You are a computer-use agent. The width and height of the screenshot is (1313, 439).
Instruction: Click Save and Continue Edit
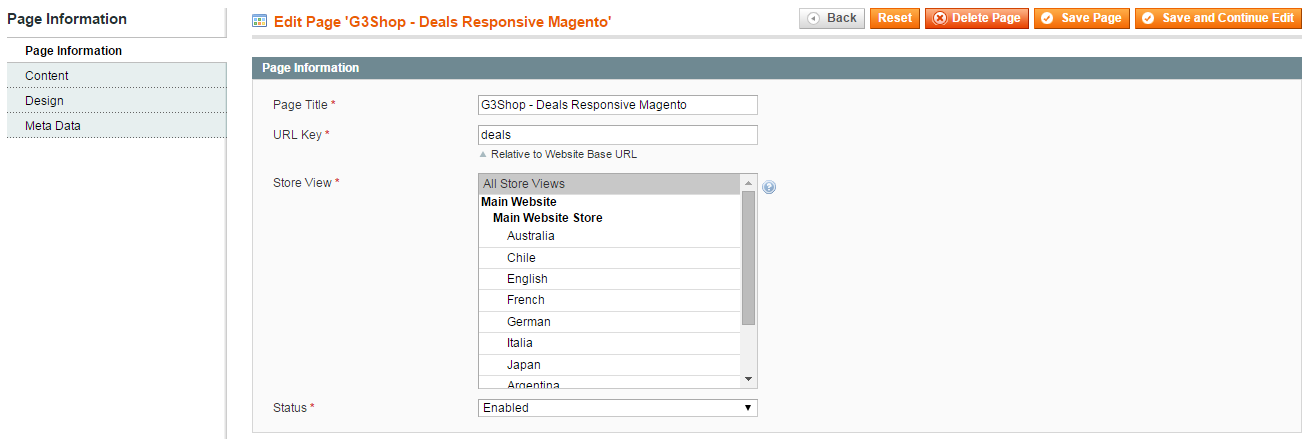[1218, 18]
